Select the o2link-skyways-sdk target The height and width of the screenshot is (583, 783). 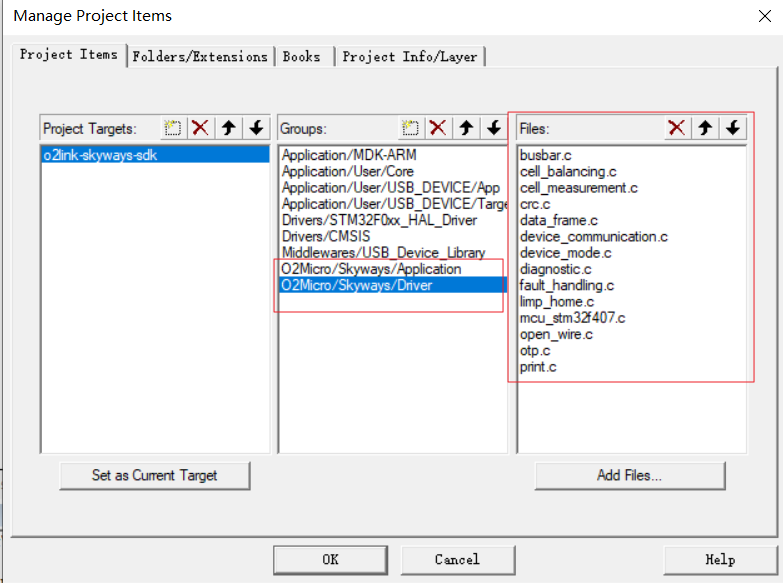point(155,155)
